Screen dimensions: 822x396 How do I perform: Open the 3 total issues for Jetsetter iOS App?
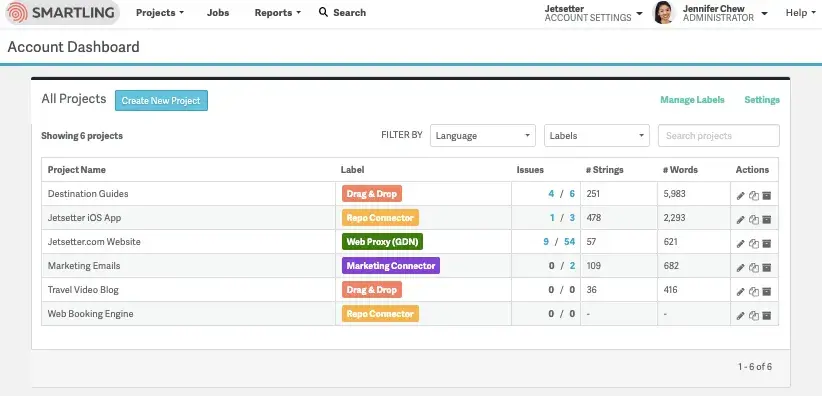572,218
